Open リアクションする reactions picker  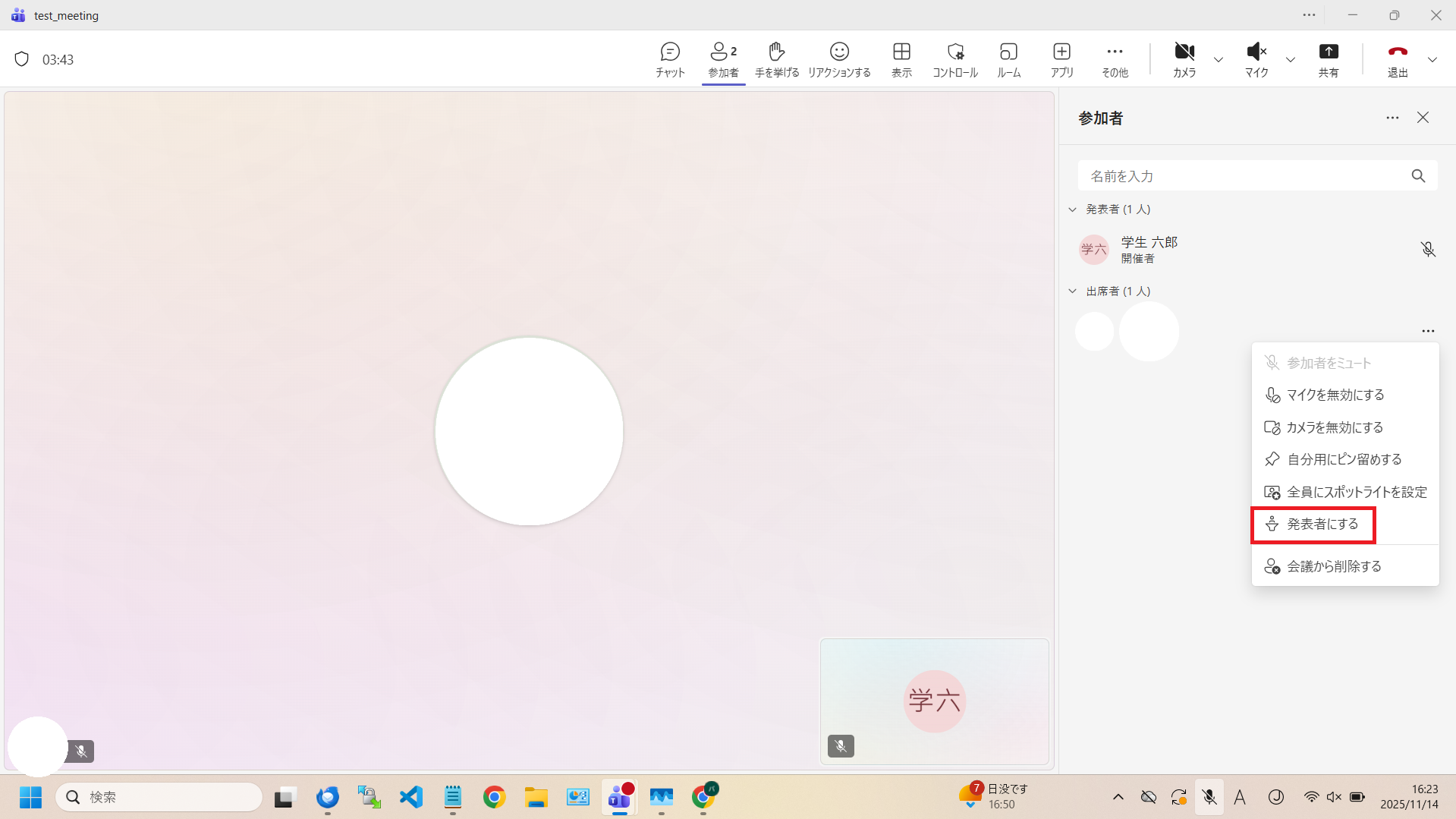[x=838, y=59]
